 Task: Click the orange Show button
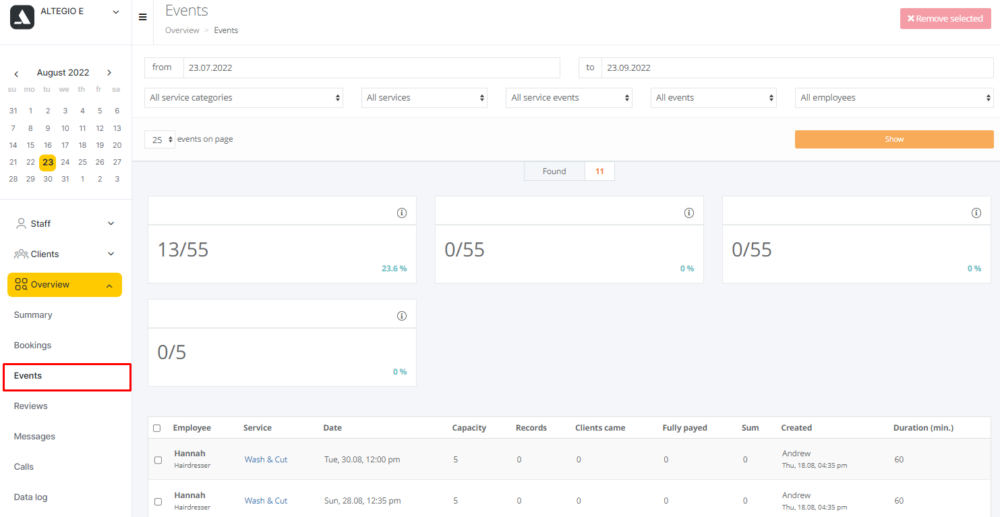click(x=894, y=139)
